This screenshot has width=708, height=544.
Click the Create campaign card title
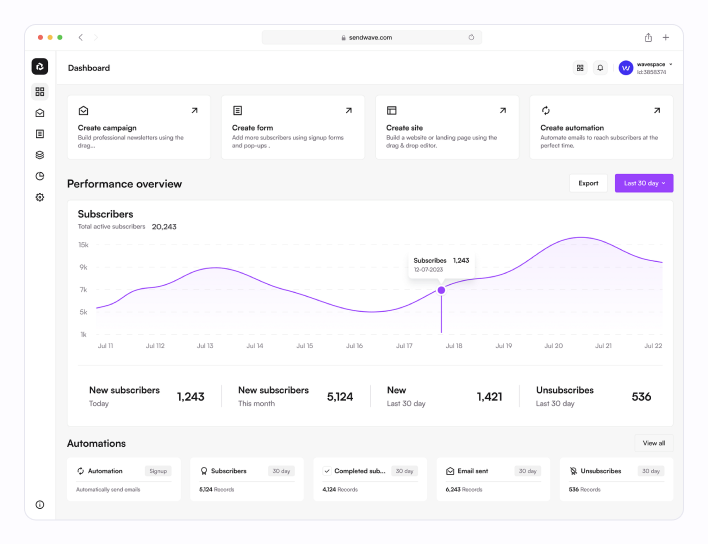tap(107, 128)
